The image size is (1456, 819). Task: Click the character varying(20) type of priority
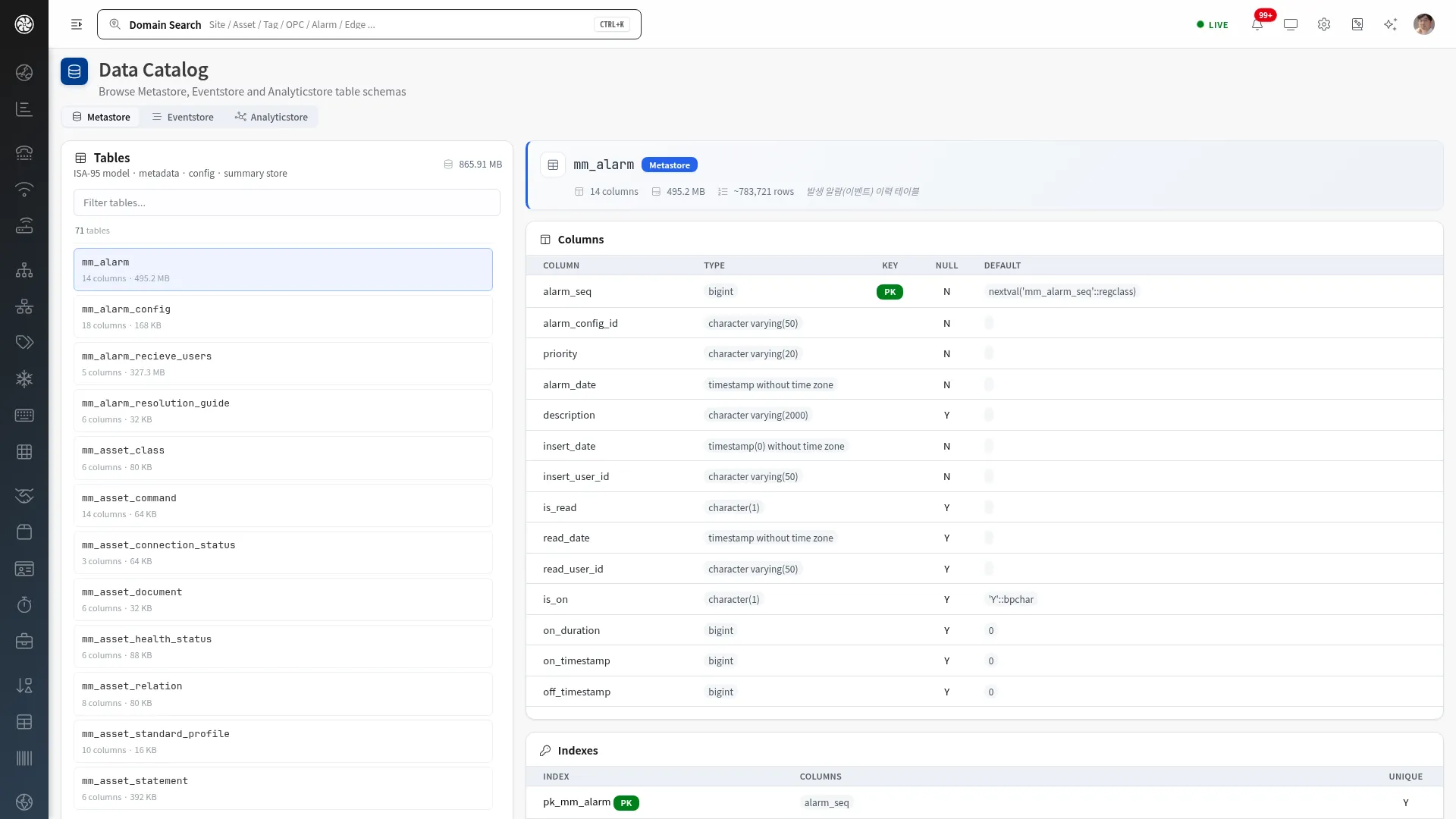click(753, 353)
